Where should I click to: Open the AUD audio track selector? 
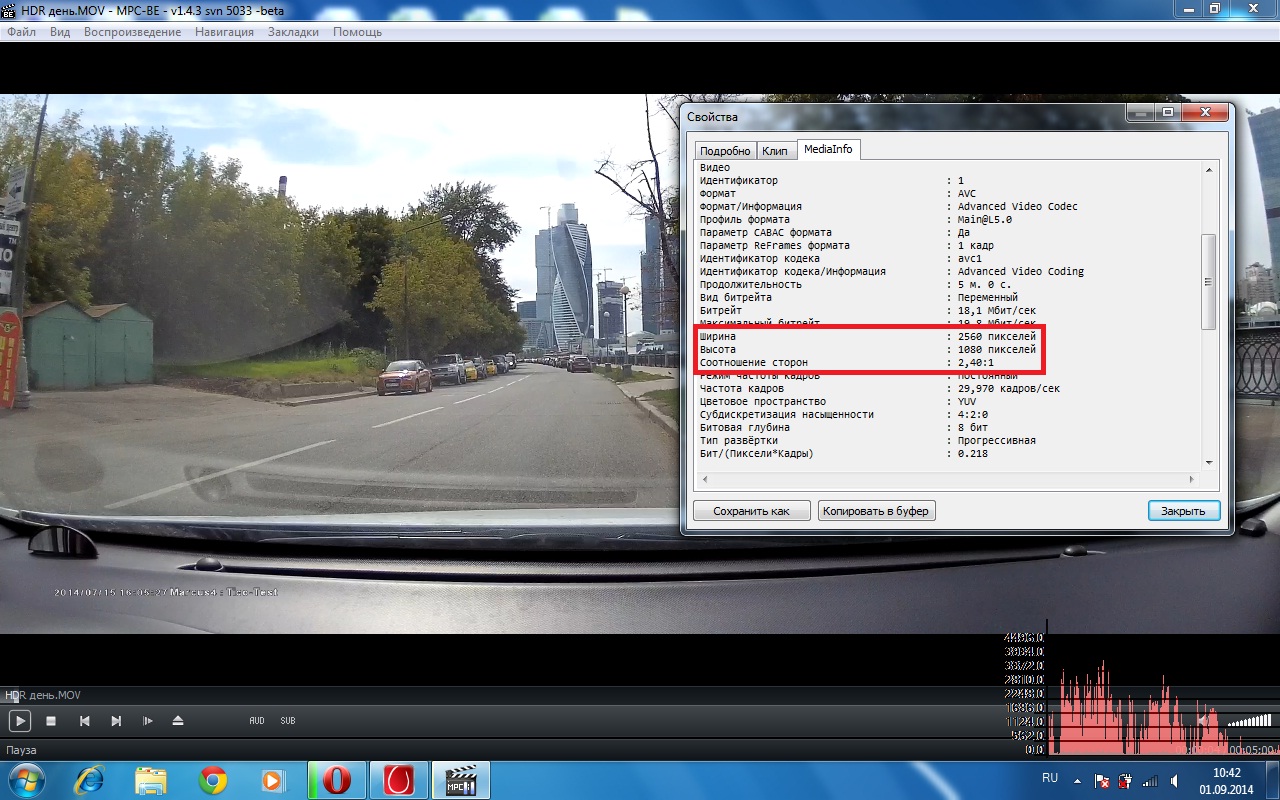pyautogui.click(x=257, y=721)
